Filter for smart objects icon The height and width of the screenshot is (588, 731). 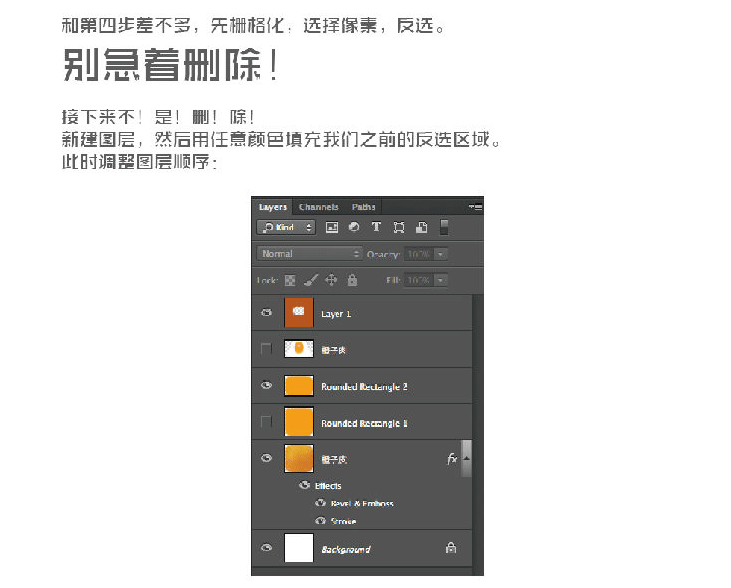tap(421, 227)
